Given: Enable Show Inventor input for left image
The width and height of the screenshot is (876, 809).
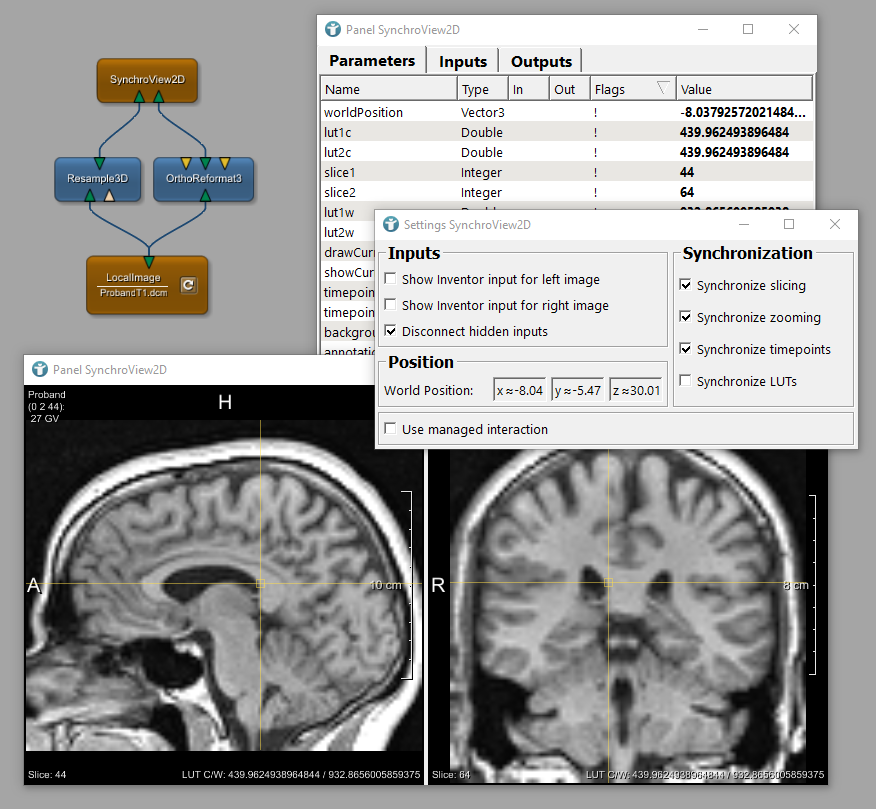Looking at the screenshot, I should tap(390, 280).
